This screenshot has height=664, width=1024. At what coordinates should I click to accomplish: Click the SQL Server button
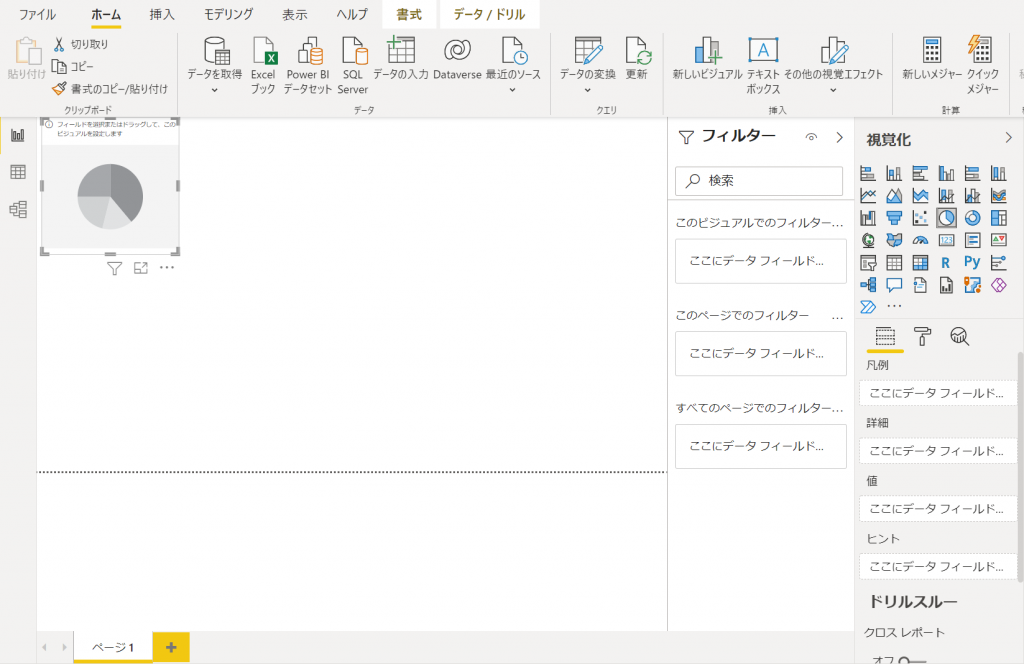[x=353, y=66]
